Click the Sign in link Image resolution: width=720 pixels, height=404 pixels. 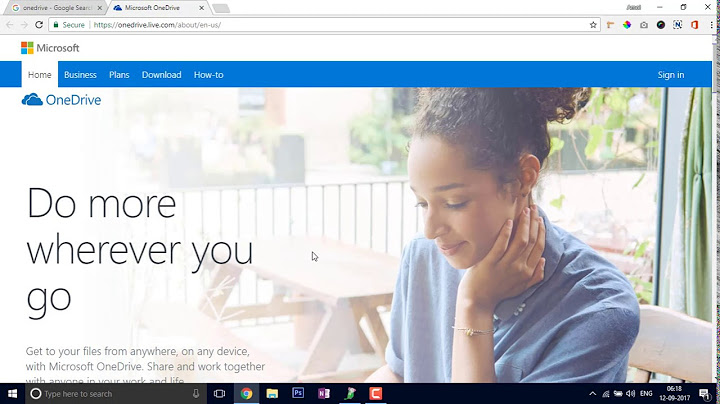(670, 75)
